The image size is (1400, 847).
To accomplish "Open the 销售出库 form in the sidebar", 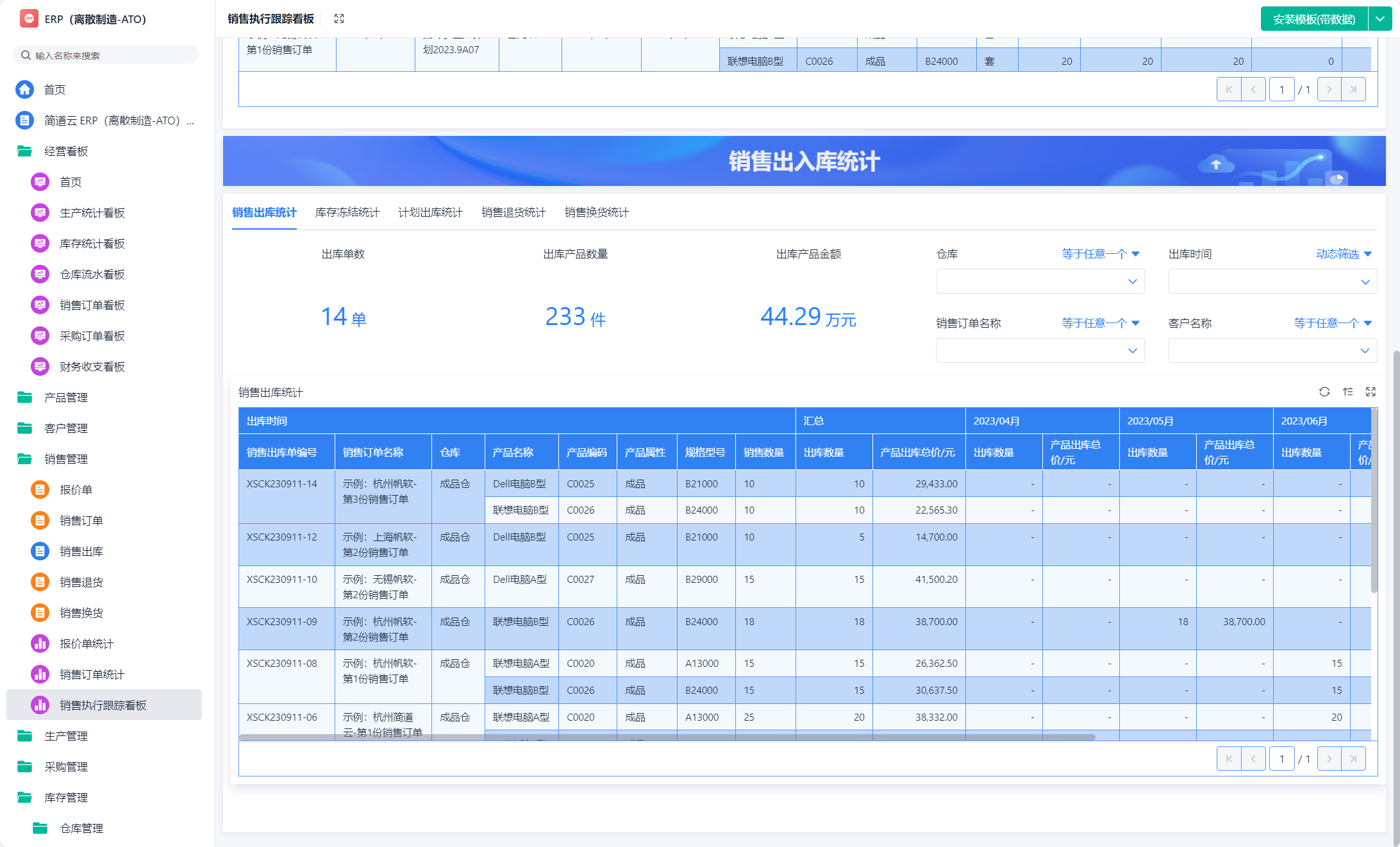I will point(81,551).
